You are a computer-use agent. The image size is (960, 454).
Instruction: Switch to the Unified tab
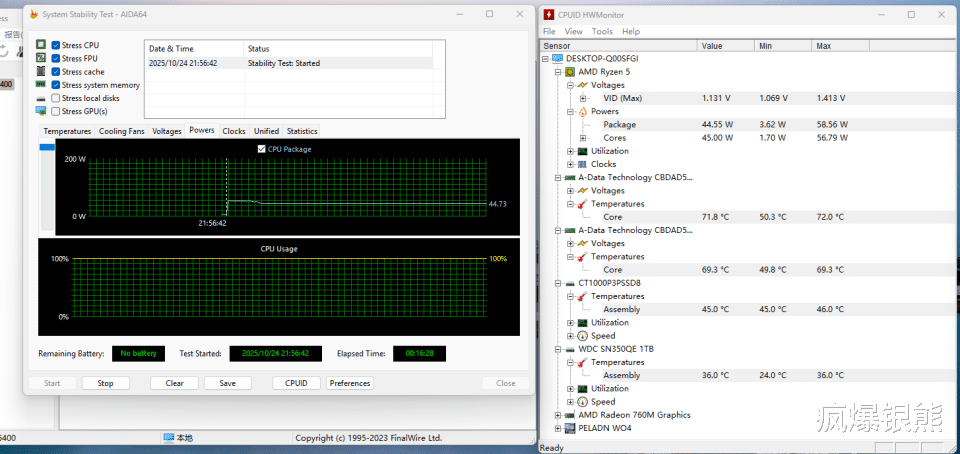coord(266,131)
